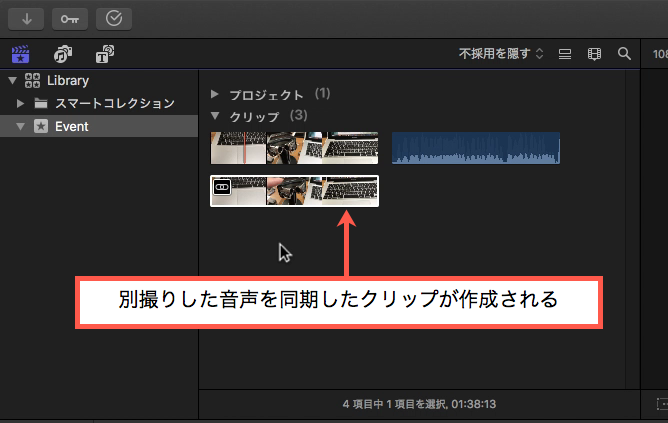Click the import media down-arrow button
668x423 pixels.
(26, 19)
